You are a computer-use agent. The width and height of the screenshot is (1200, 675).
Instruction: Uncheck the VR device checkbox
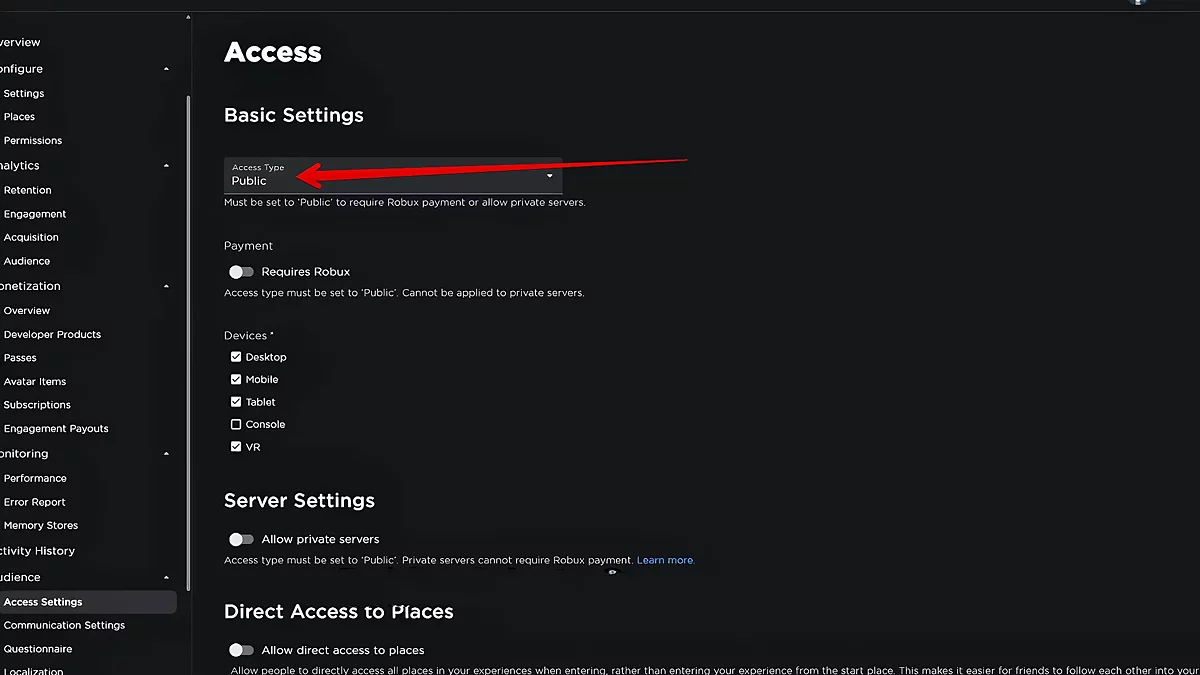236,447
